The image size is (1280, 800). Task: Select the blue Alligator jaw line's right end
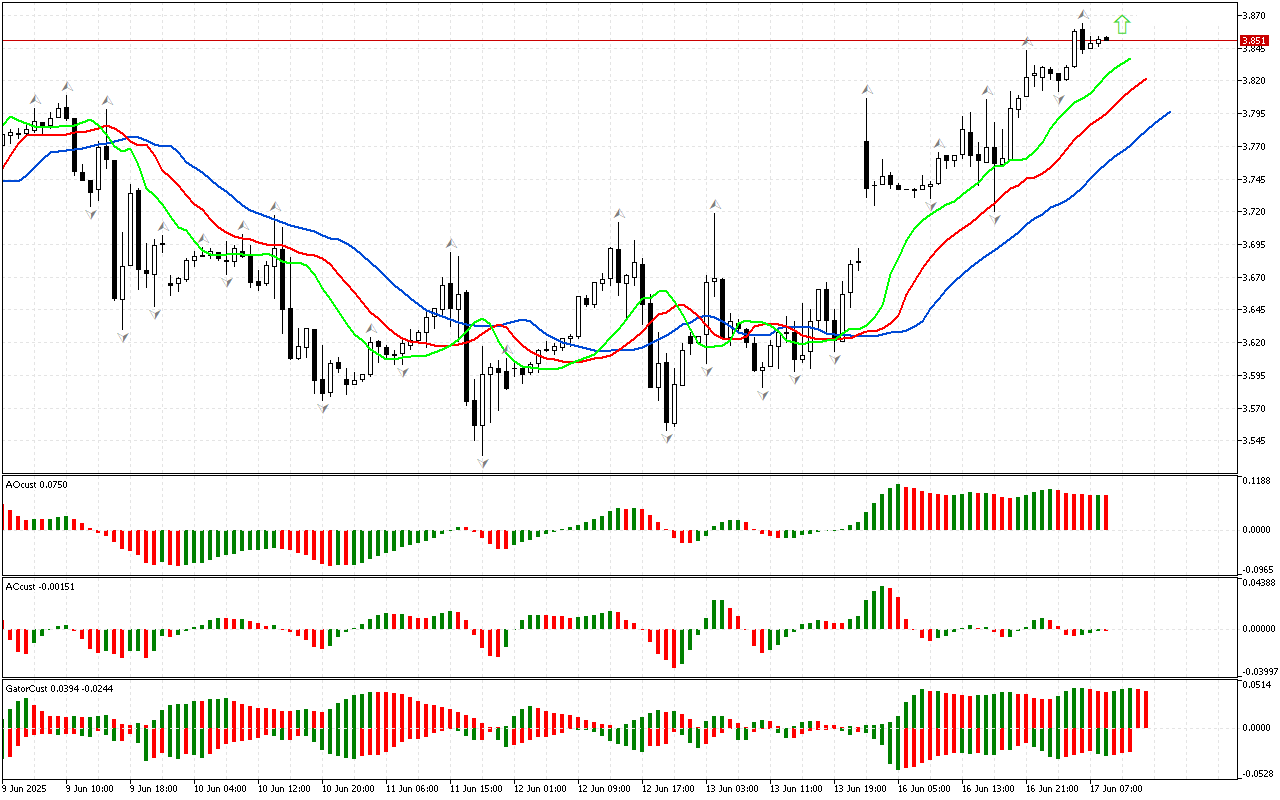pyautogui.click(x=1168, y=112)
